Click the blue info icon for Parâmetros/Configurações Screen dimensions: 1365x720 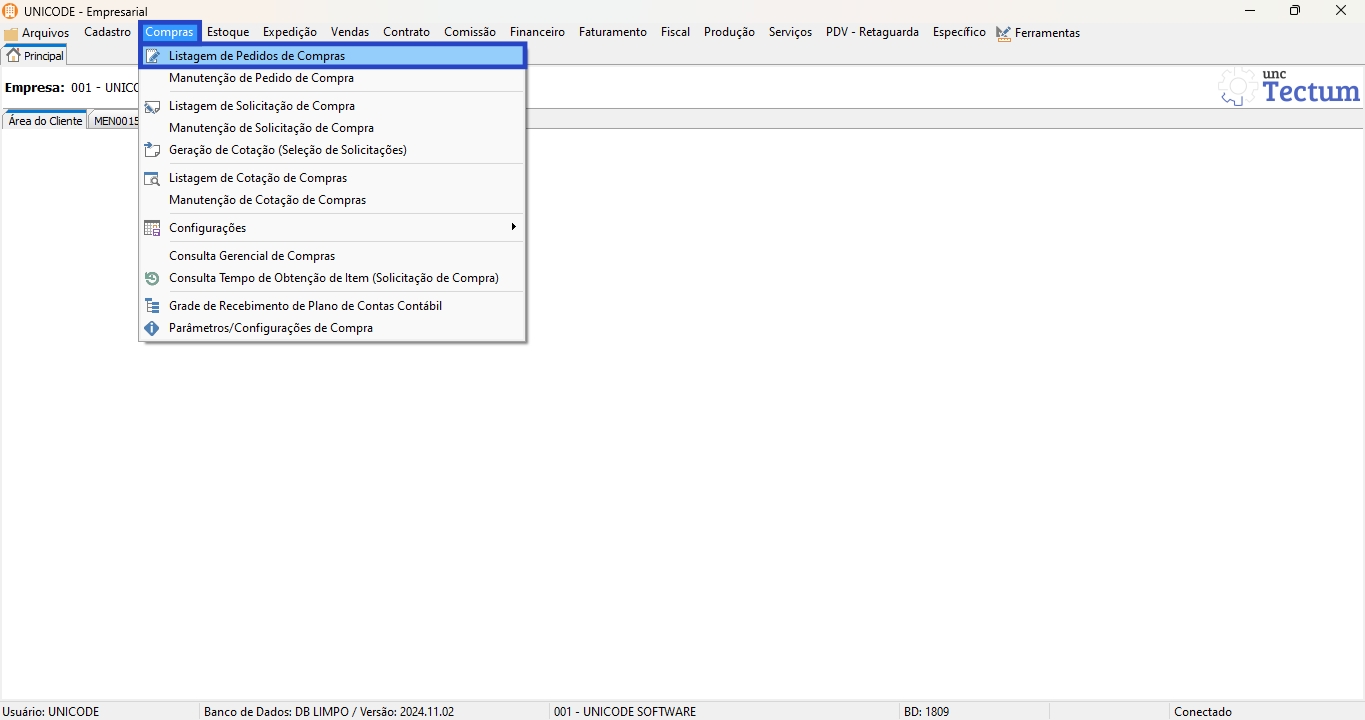click(x=152, y=328)
